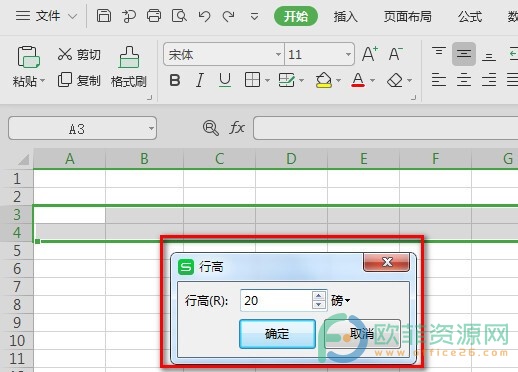Expand the fill color dropdown arrow
This screenshot has width=518, height=372.
click(x=339, y=80)
